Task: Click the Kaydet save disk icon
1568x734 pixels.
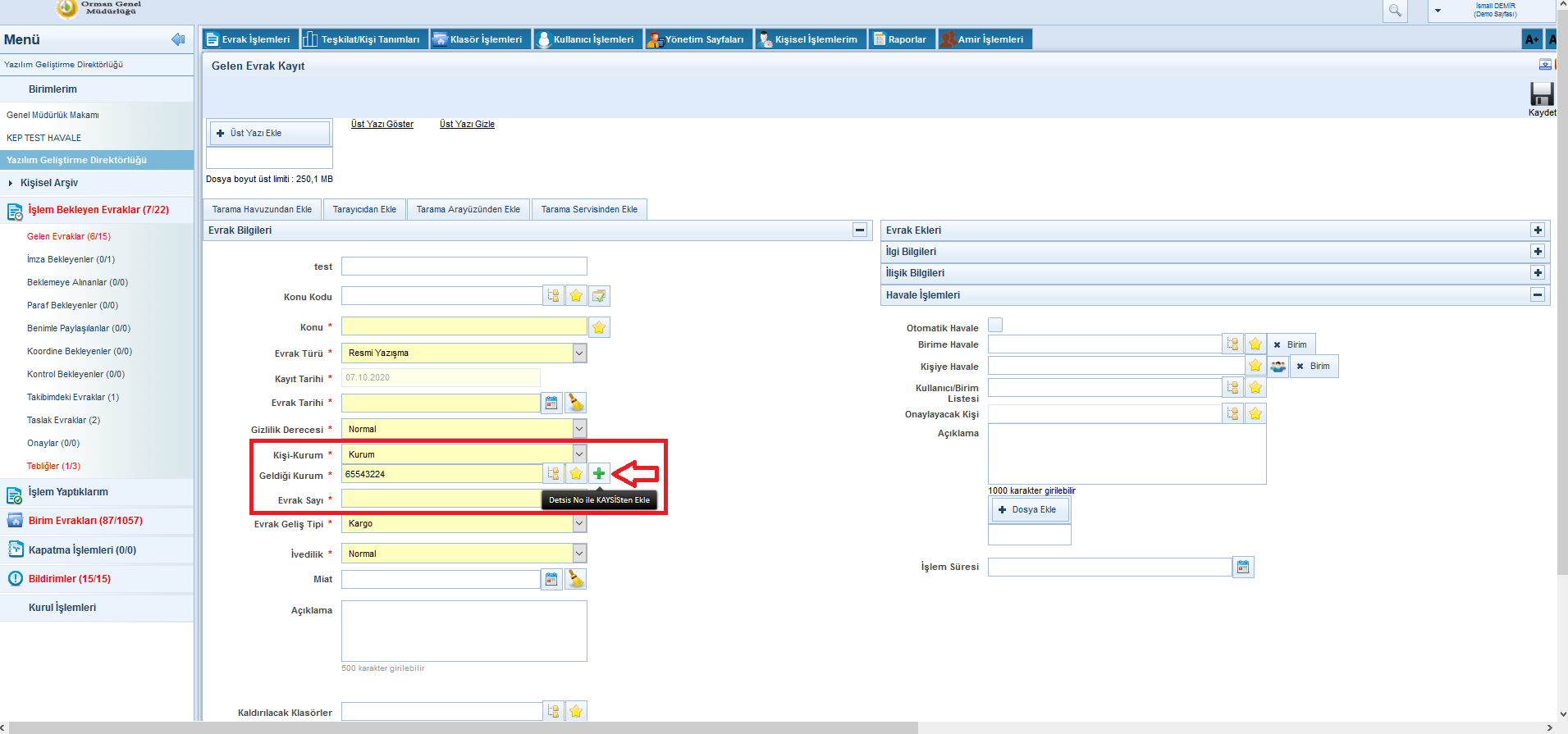Action: [1541, 93]
